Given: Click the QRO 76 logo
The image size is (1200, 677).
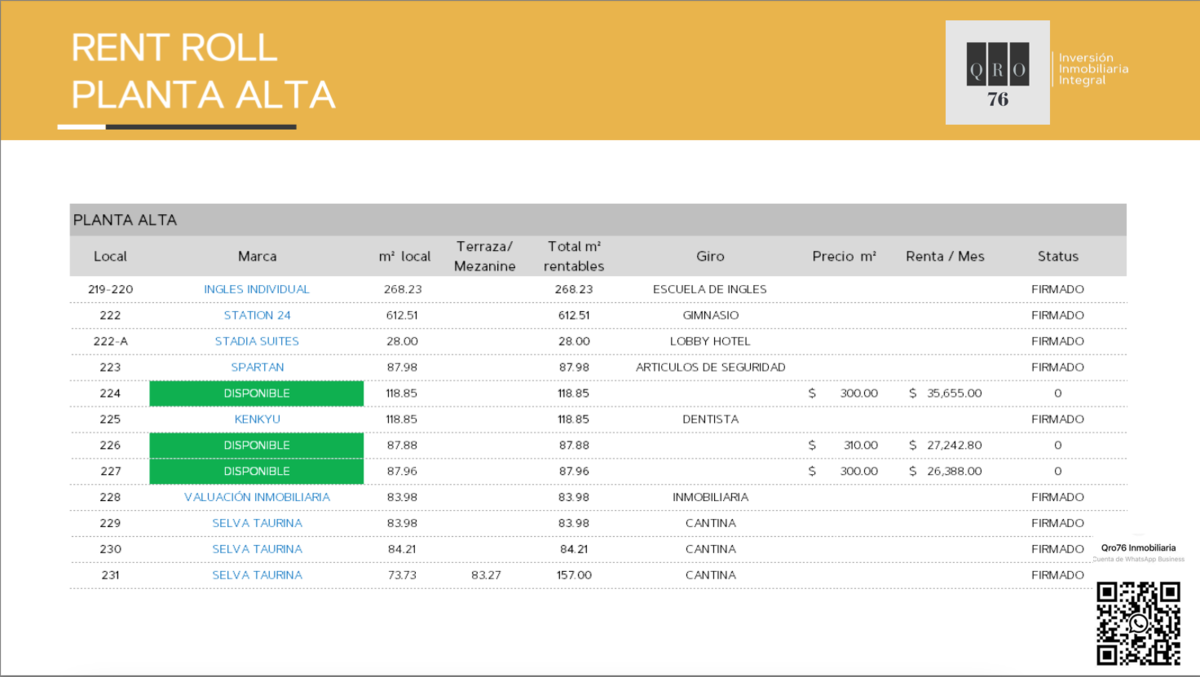Looking at the screenshot, I should tap(997, 72).
